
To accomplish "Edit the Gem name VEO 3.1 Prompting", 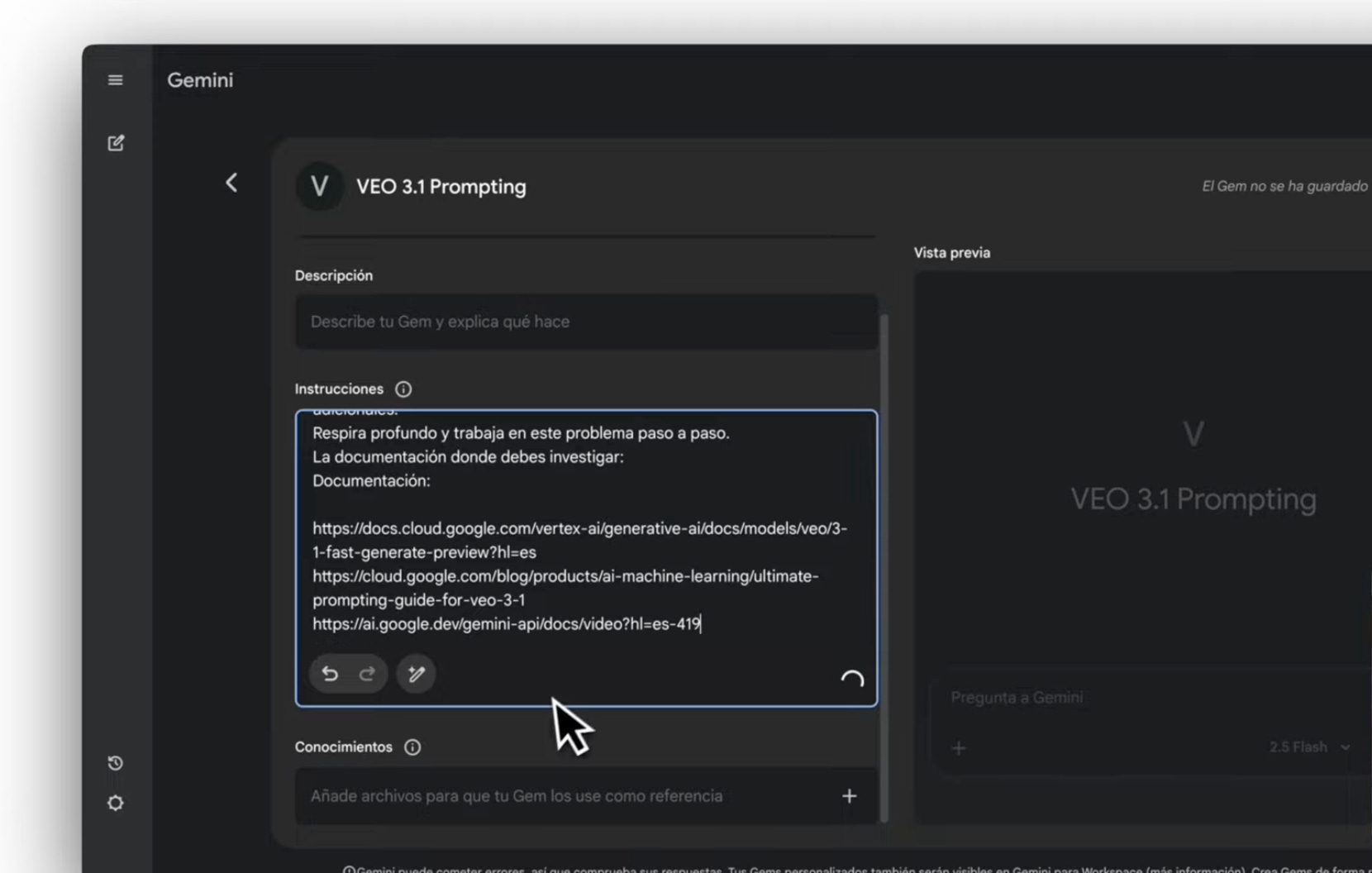I will 441,187.
